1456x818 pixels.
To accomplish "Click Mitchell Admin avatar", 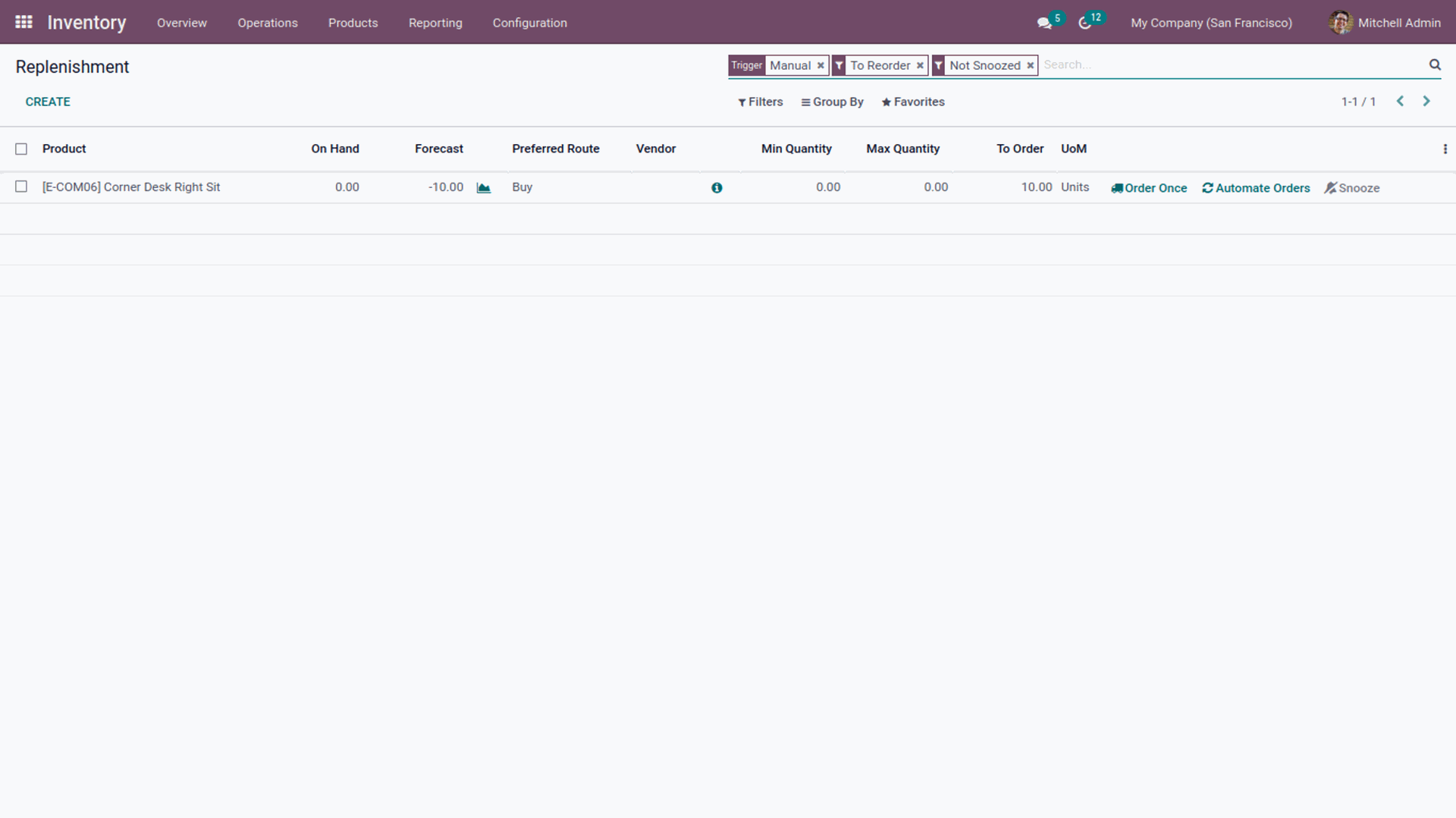I will [1340, 23].
